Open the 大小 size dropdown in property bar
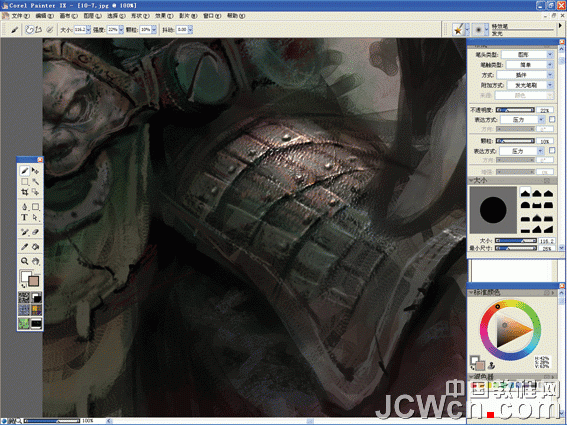 tap(88, 30)
